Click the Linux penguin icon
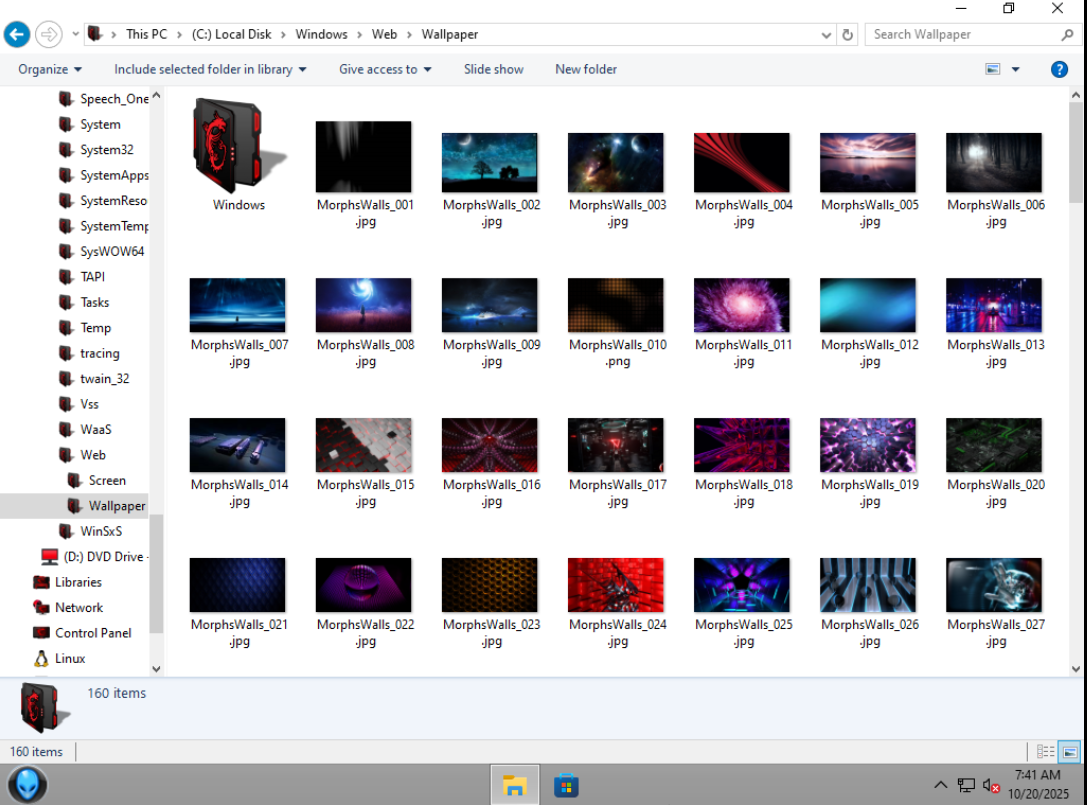The height and width of the screenshot is (805, 1087). click(42, 659)
